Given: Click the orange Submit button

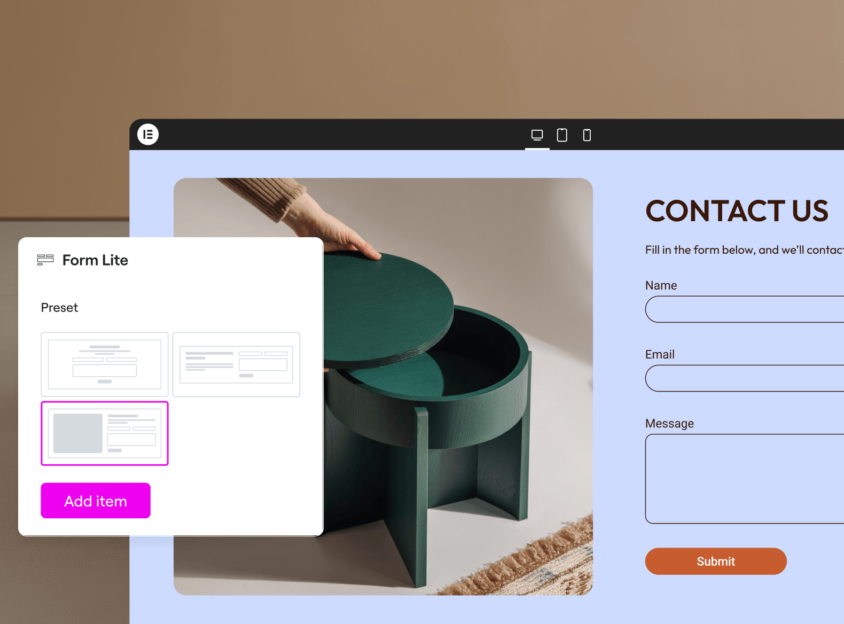Looking at the screenshot, I should pos(716,562).
